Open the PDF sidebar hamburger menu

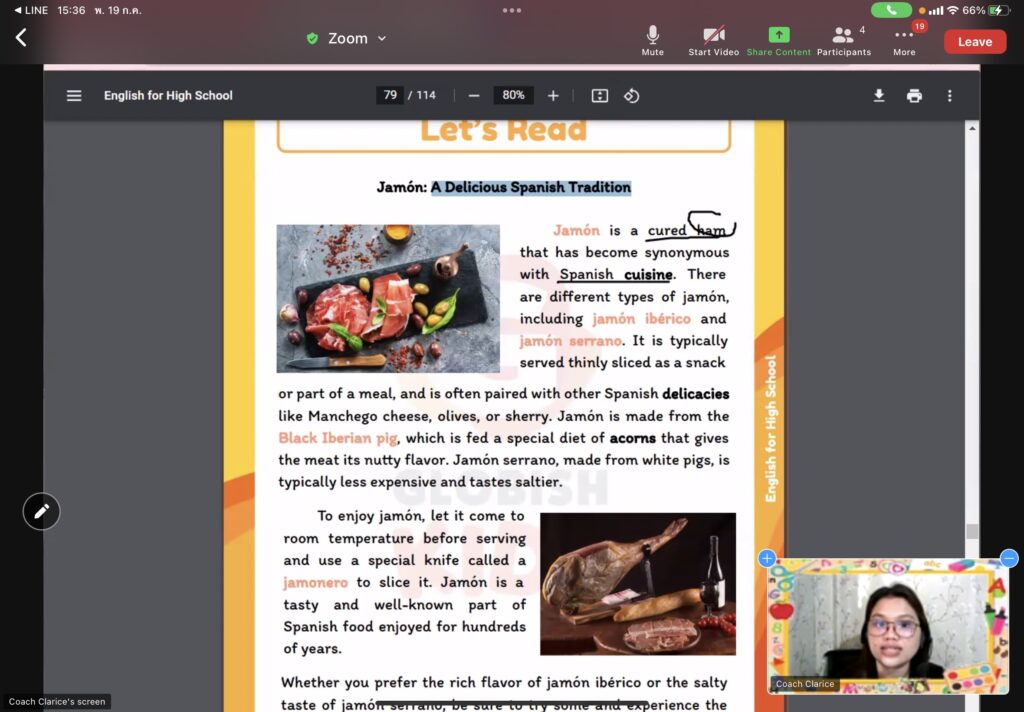tap(74, 96)
